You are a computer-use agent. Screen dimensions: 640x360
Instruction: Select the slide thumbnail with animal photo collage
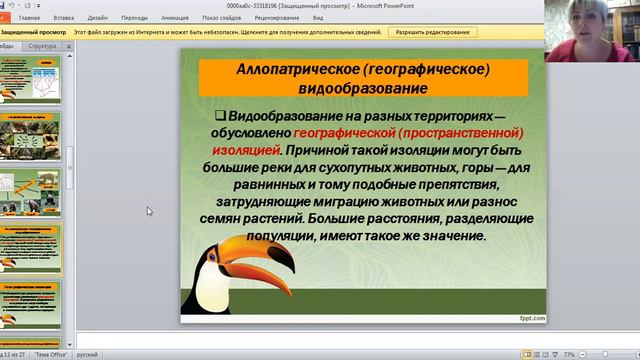point(30,137)
